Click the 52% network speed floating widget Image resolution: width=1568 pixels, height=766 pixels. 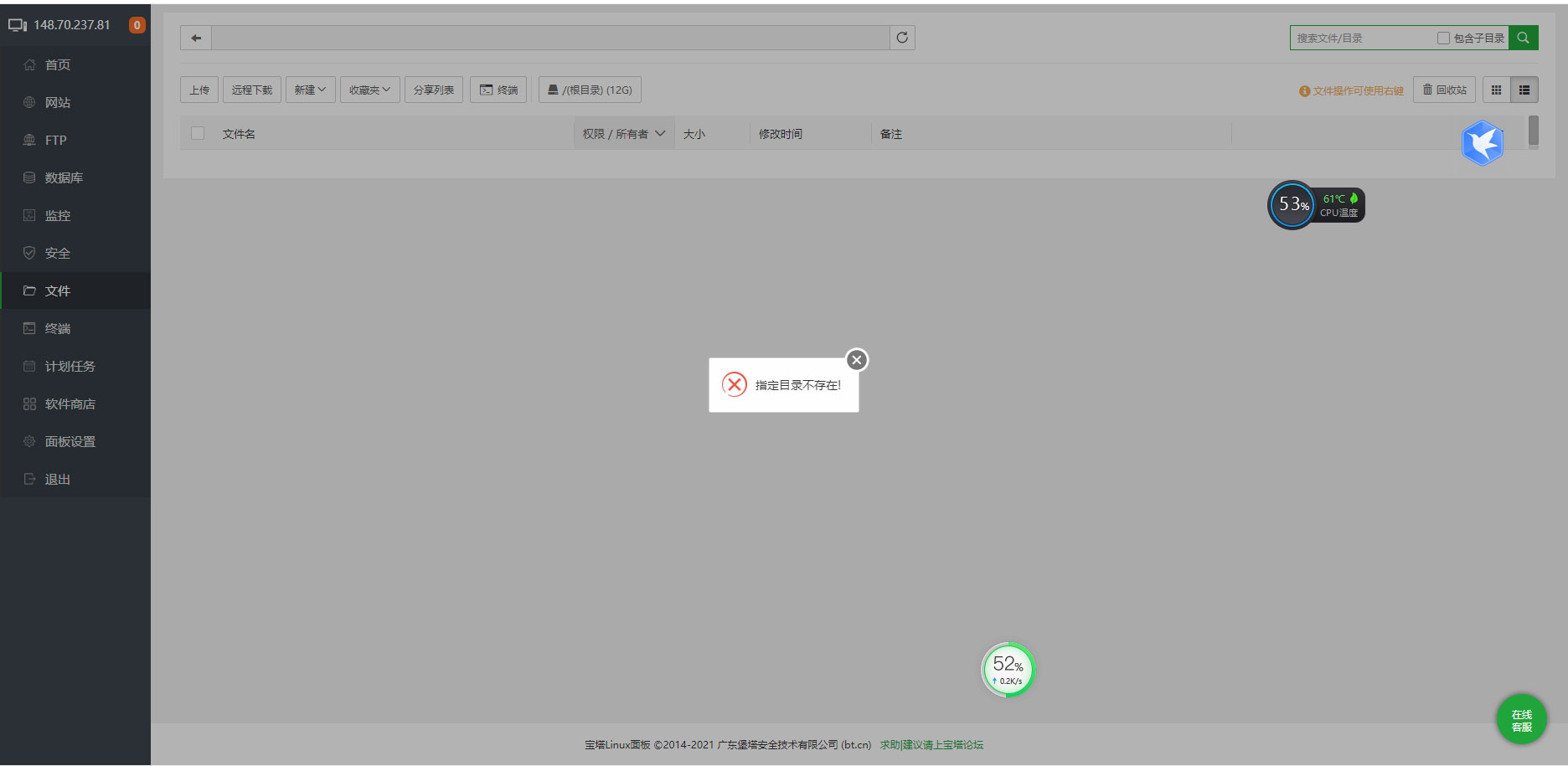(x=1008, y=670)
